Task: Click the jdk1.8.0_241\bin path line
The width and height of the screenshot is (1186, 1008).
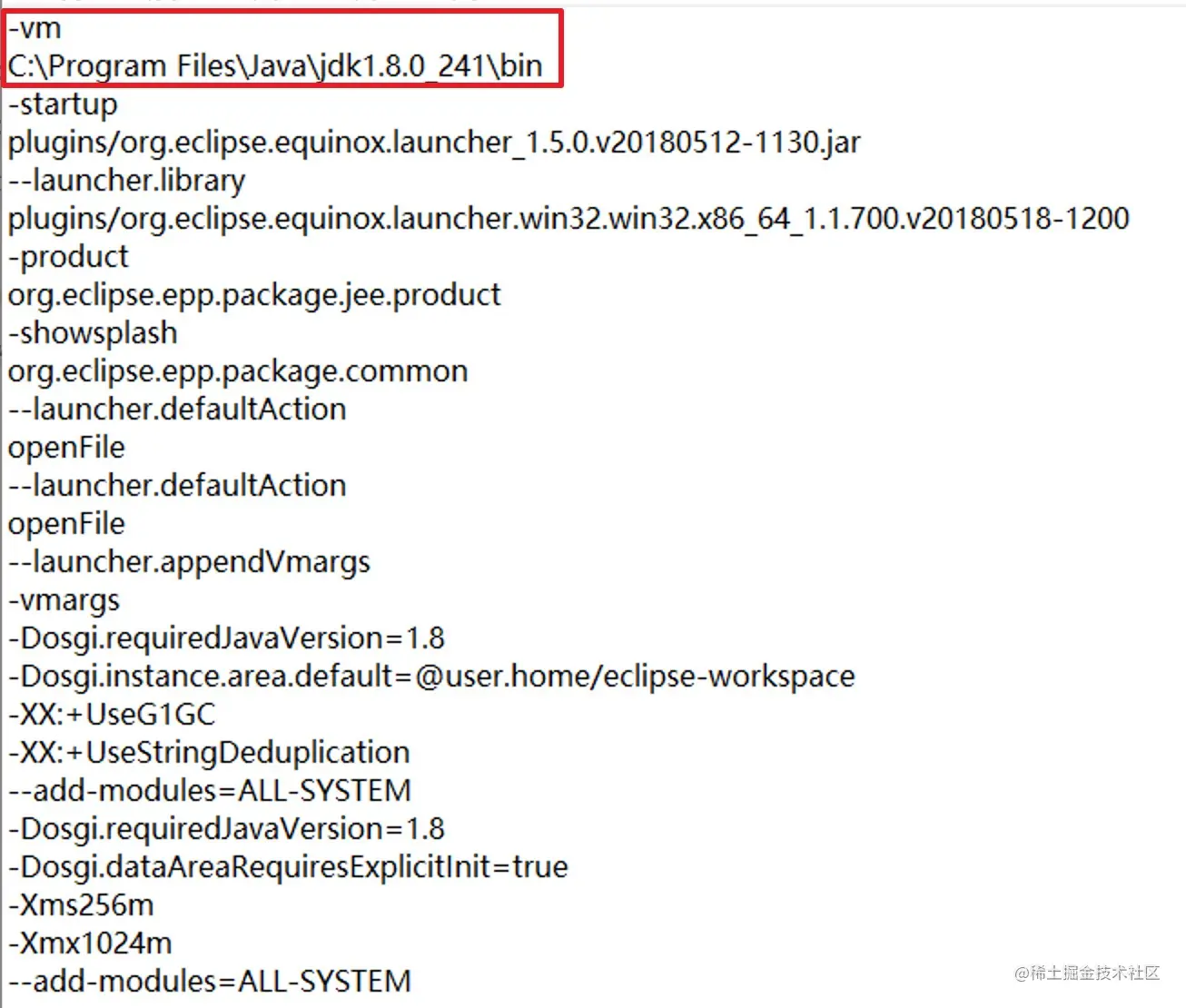Action: pos(275,66)
